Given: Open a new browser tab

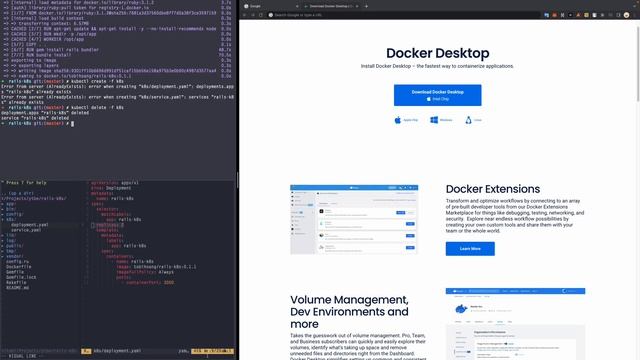Looking at the screenshot, I should coord(366,6).
